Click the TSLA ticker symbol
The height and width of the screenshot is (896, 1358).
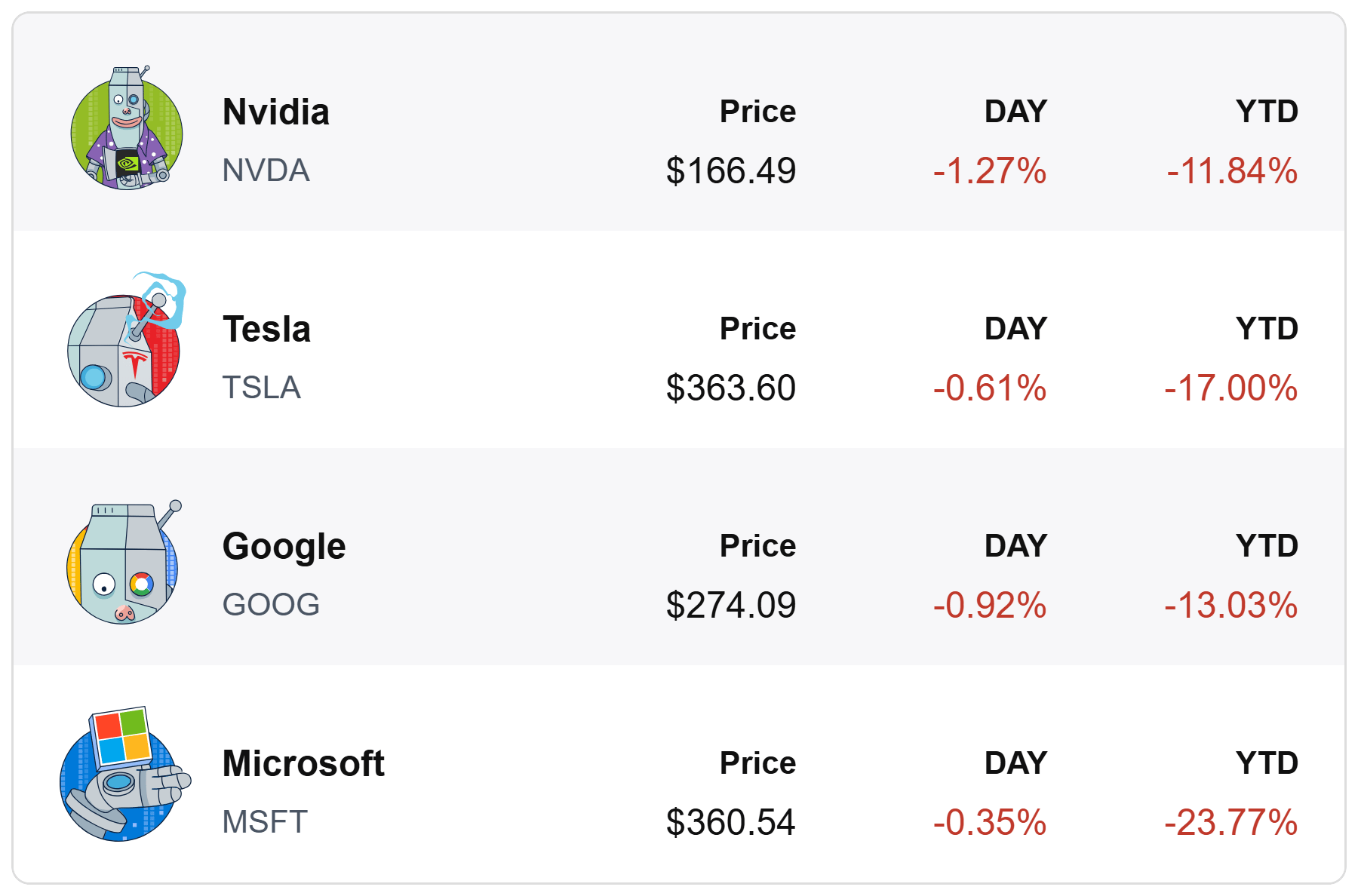click(x=261, y=388)
